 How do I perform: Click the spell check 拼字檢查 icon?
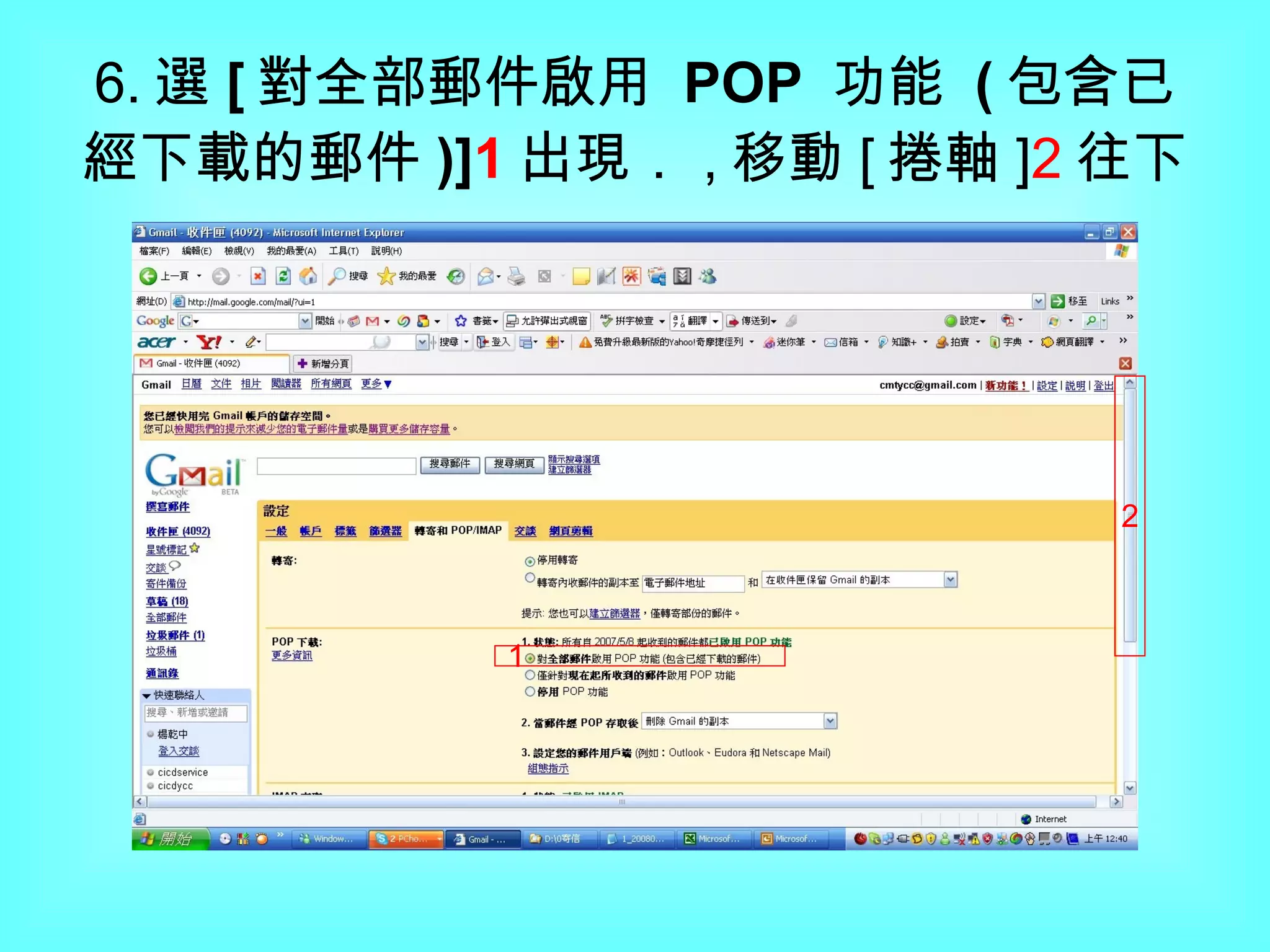tap(606, 320)
